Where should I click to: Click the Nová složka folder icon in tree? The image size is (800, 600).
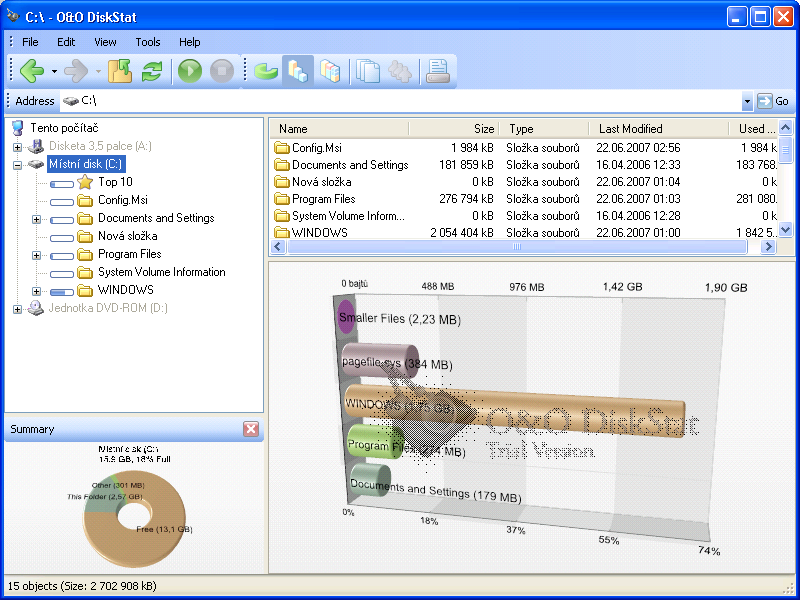tap(85, 236)
